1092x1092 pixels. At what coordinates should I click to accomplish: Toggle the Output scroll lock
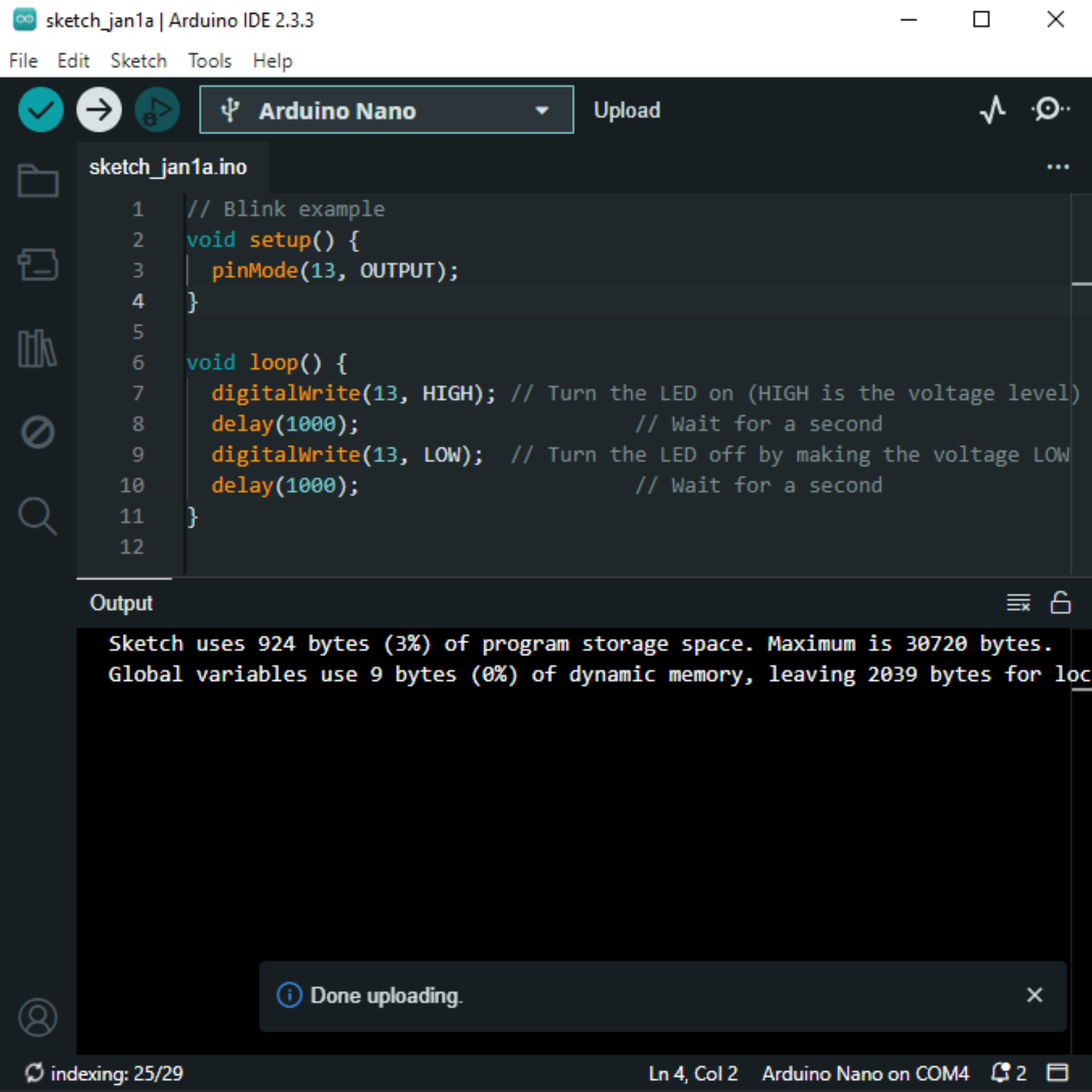[x=1060, y=603]
